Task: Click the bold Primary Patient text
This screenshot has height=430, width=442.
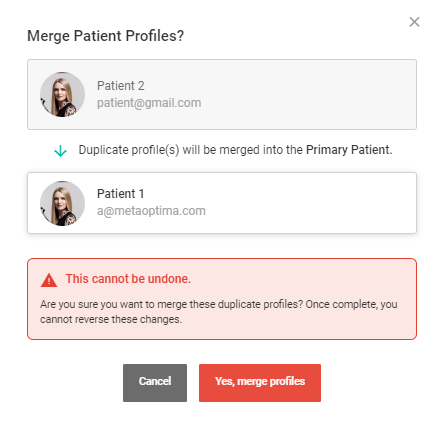Action: pos(349,150)
